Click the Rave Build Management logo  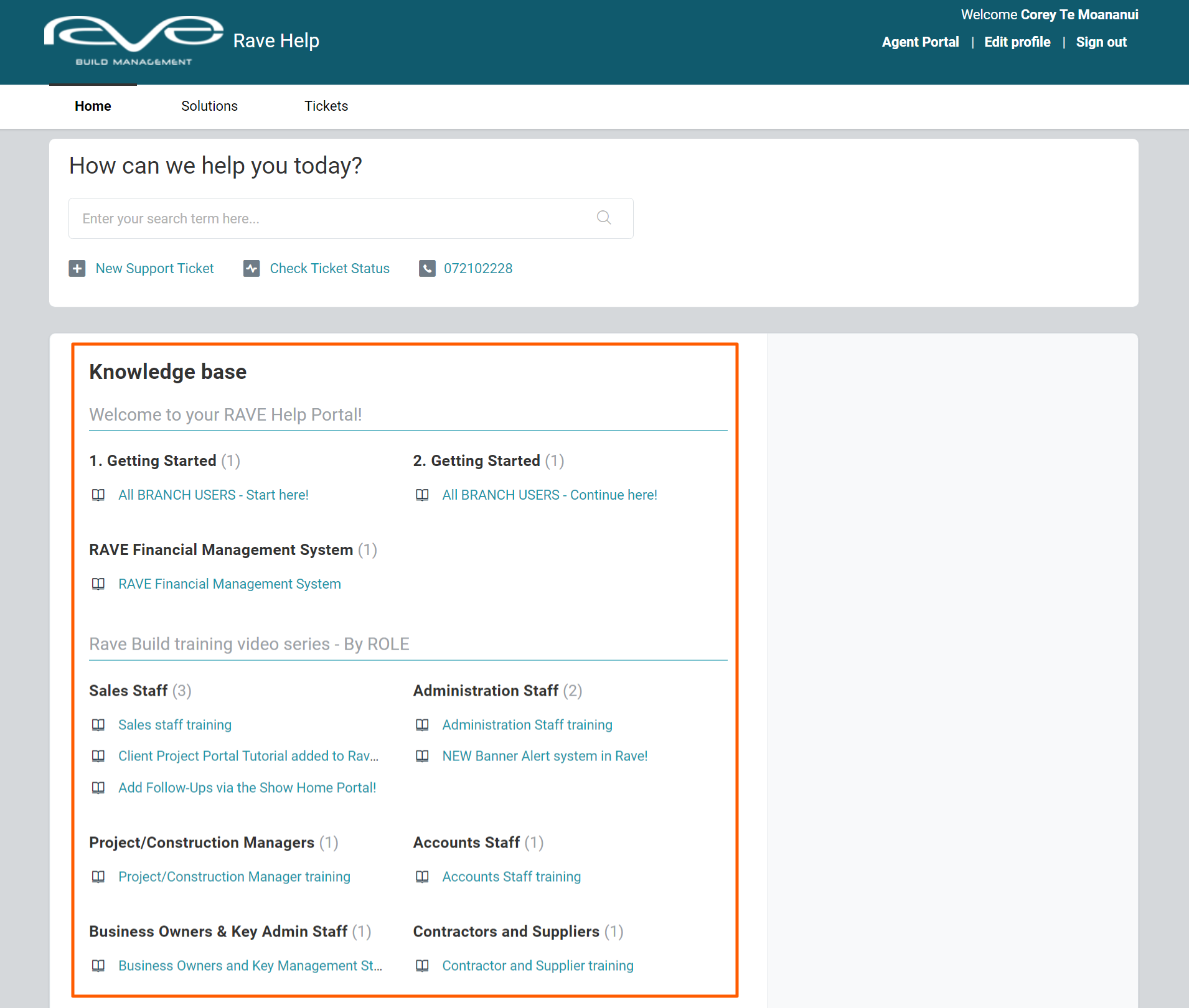(x=134, y=41)
